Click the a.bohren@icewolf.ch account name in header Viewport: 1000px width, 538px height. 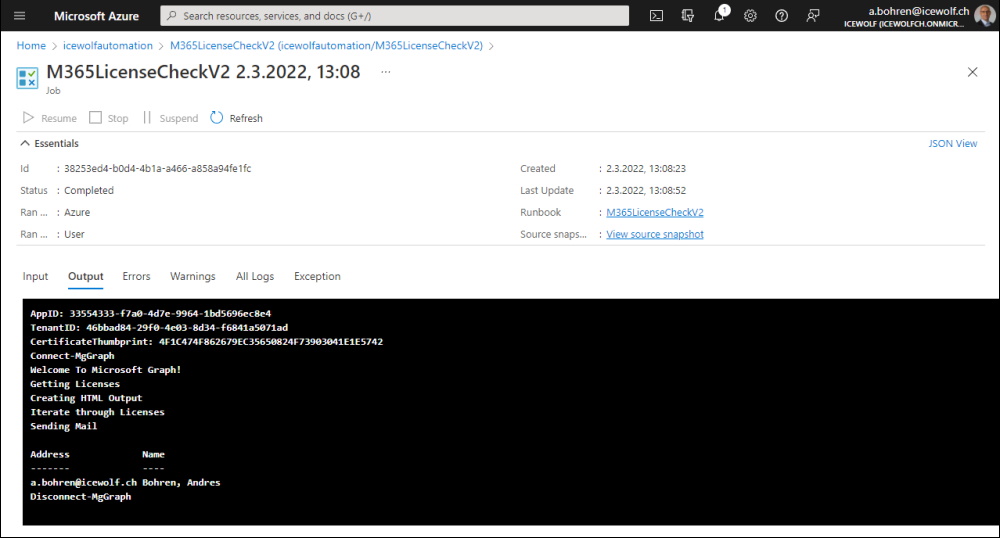click(x=918, y=11)
